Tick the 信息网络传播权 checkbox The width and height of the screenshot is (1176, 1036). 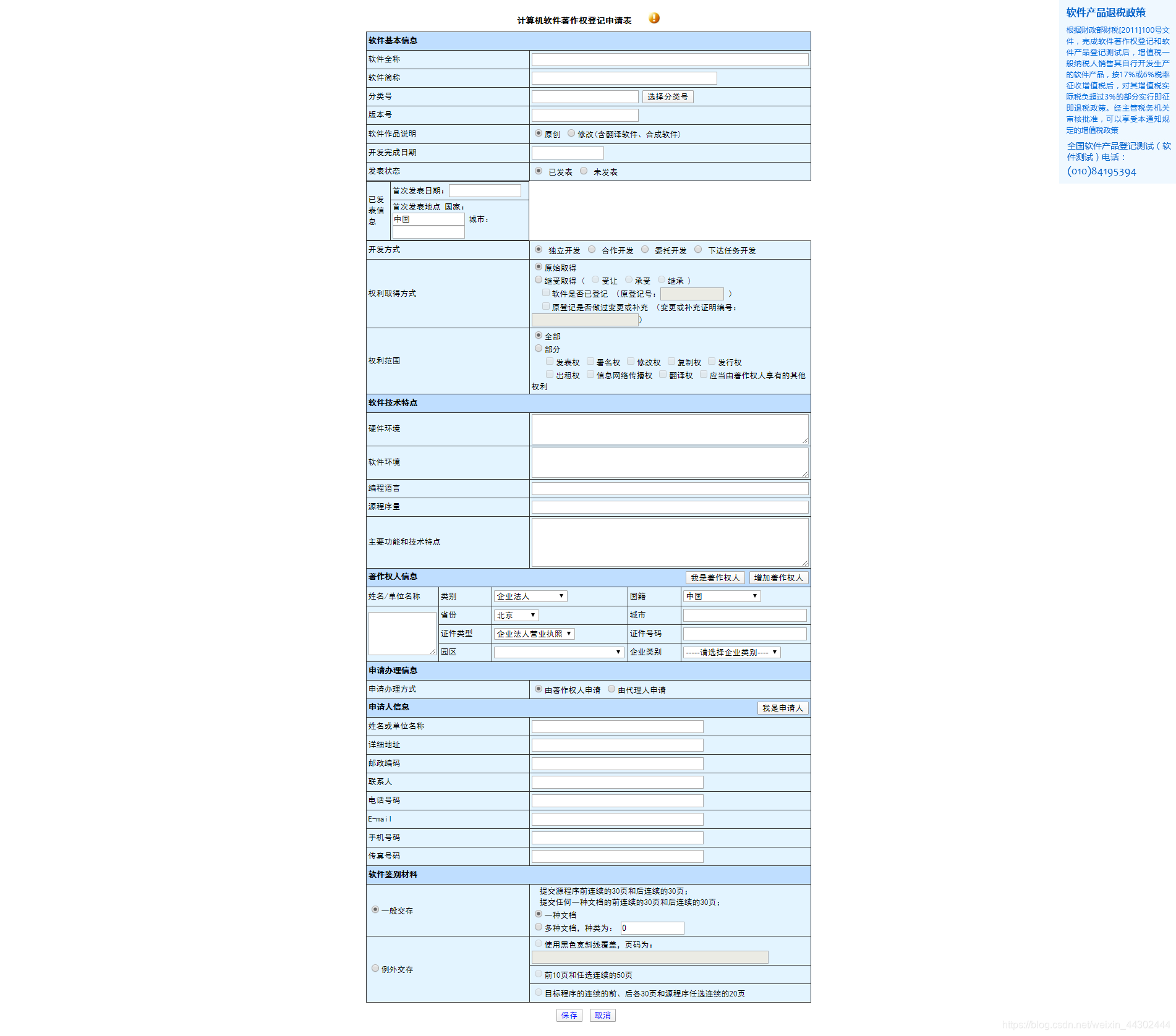point(590,375)
